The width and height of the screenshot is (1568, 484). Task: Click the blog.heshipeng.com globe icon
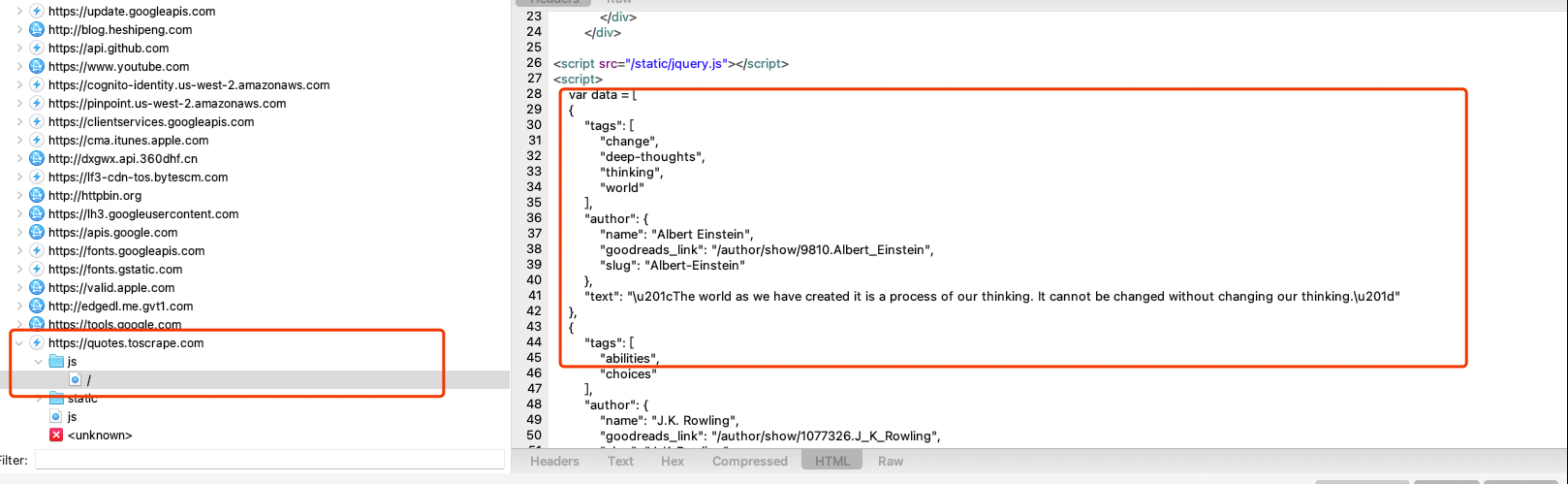pos(37,30)
